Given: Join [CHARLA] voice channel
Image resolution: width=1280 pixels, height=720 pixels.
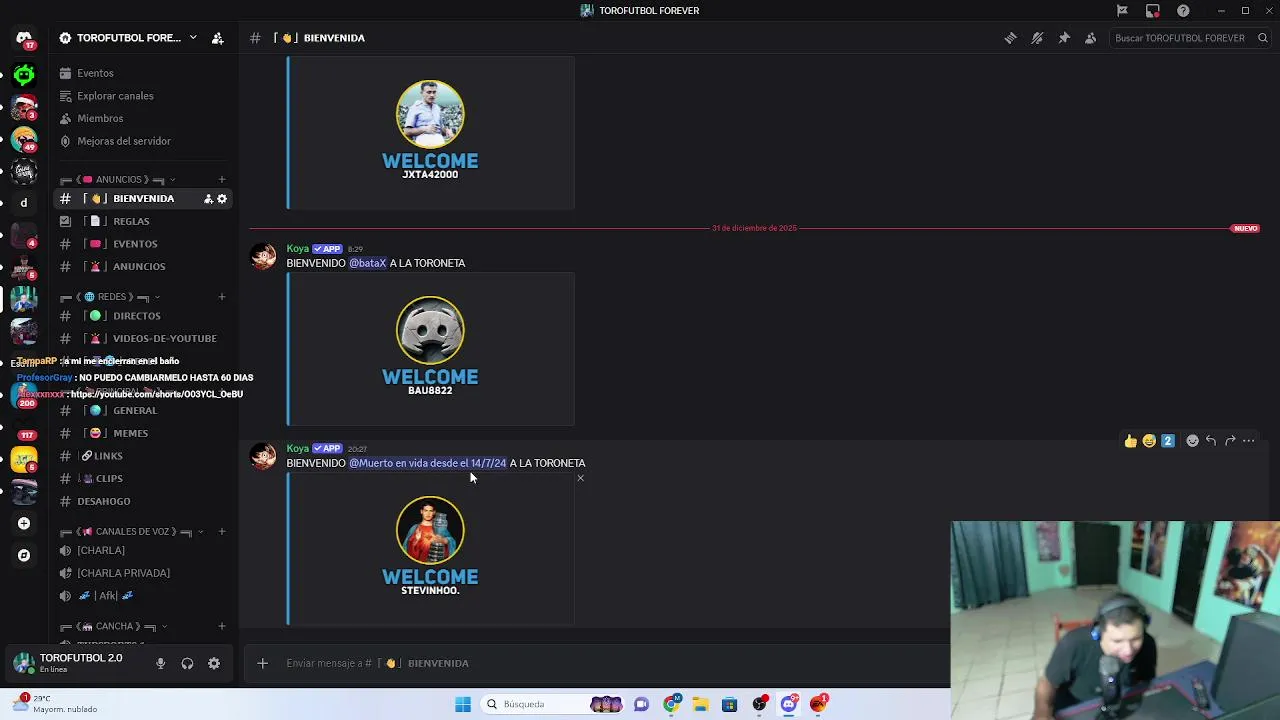Looking at the screenshot, I should (144, 551).
